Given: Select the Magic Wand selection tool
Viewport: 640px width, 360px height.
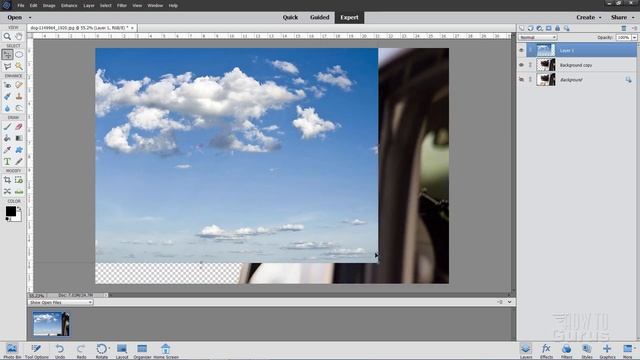Looking at the screenshot, I should pyautogui.click(x=19, y=66).
